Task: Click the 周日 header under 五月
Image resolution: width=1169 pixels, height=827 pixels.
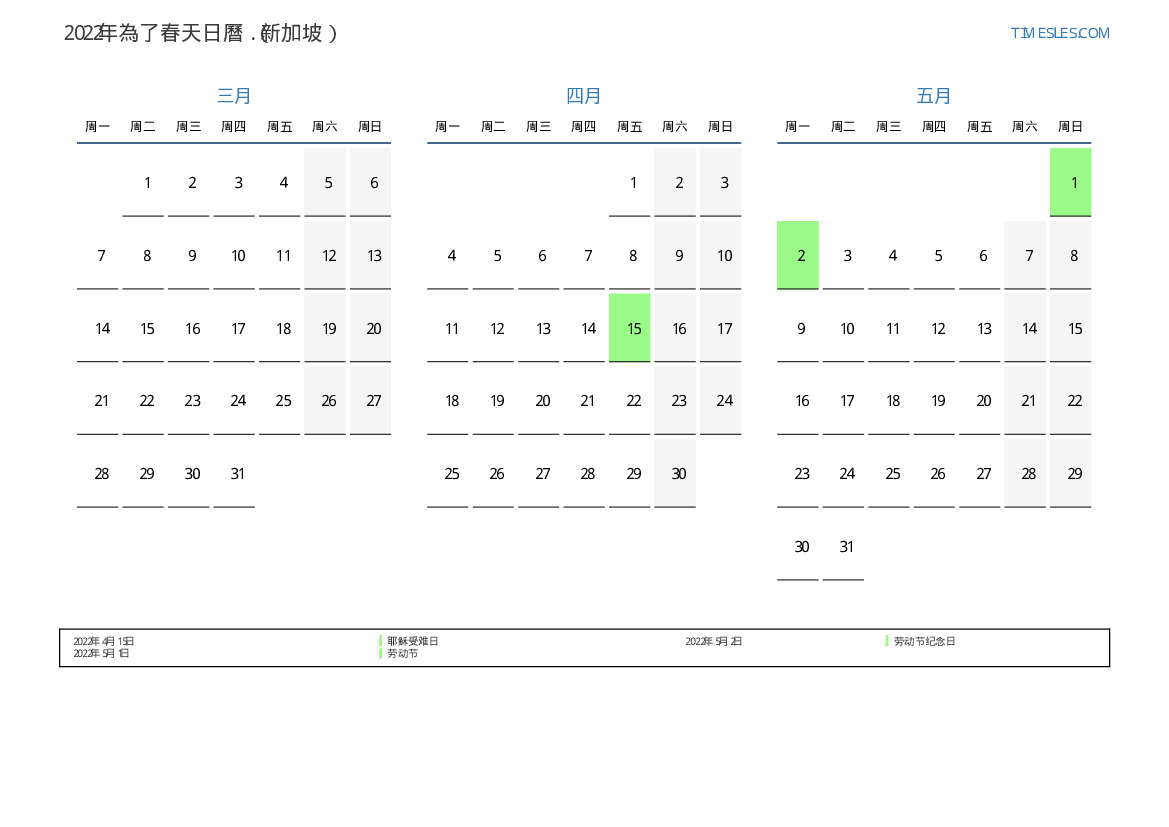Action: point(1070,127)
